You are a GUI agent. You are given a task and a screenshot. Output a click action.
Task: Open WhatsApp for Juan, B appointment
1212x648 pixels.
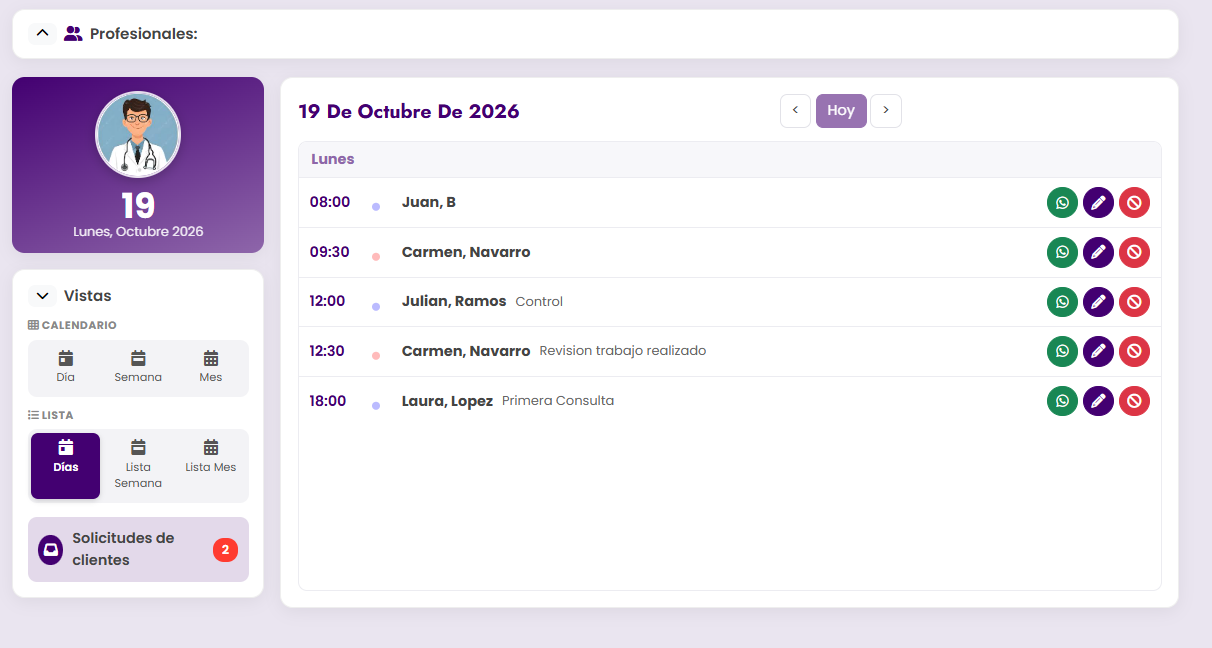pos(1062,203)
